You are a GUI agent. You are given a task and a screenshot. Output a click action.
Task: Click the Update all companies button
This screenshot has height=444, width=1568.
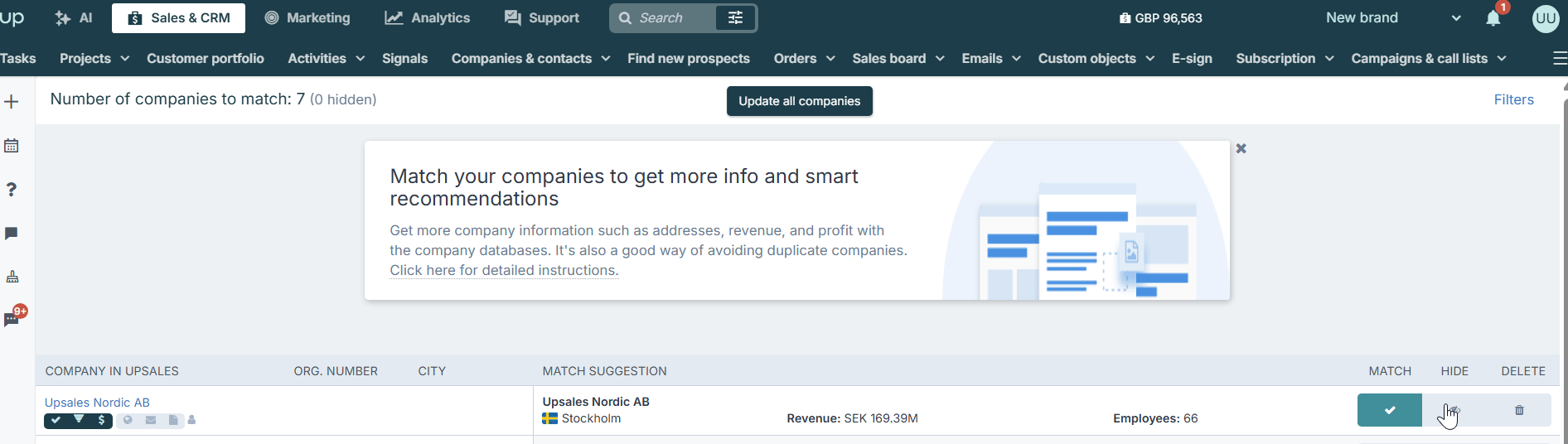[800, 101]
